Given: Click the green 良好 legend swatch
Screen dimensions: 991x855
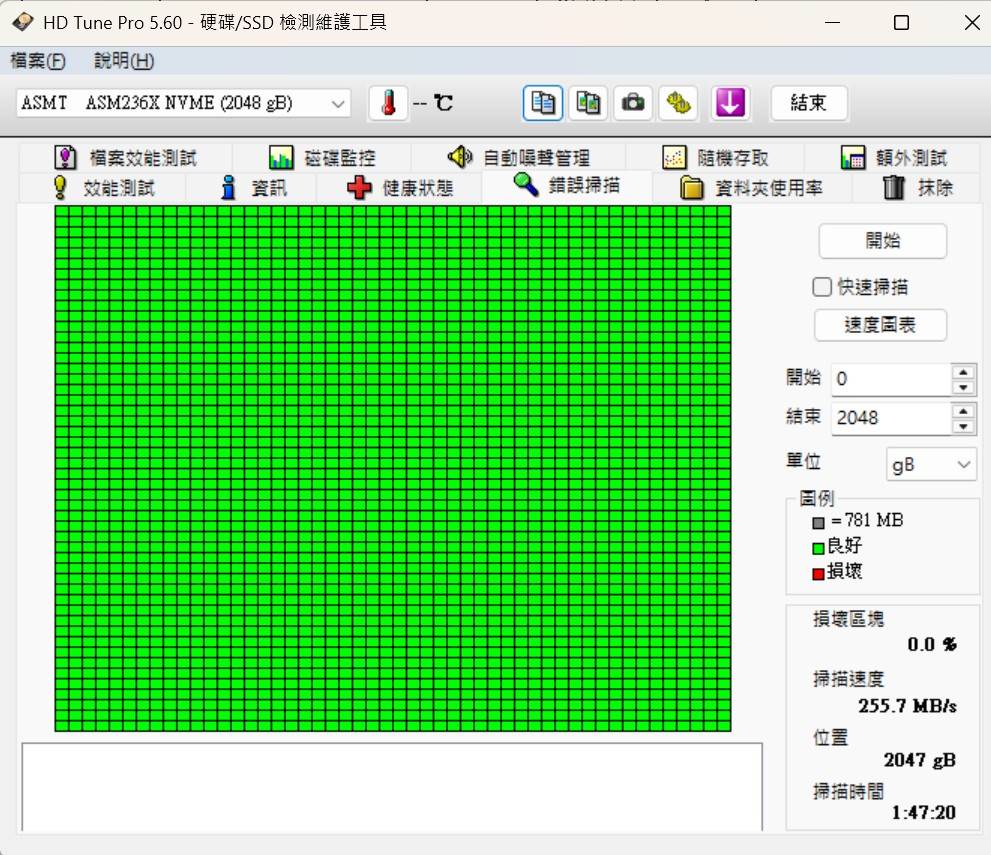Looking at the screenshot, I should [x=818, y=548].
